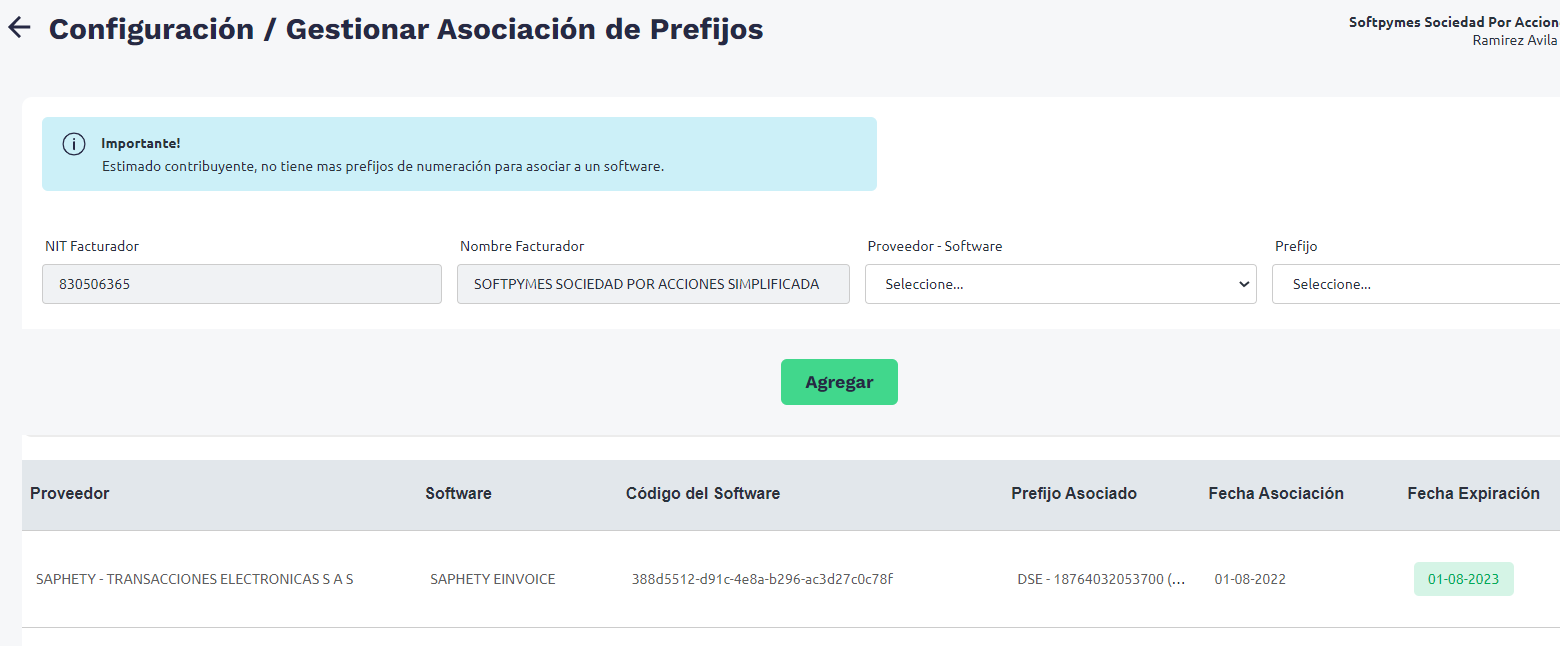Screen dimensions: 1560x646
Task: Click user name Ramirez Avila
Action: point(1516,40)
